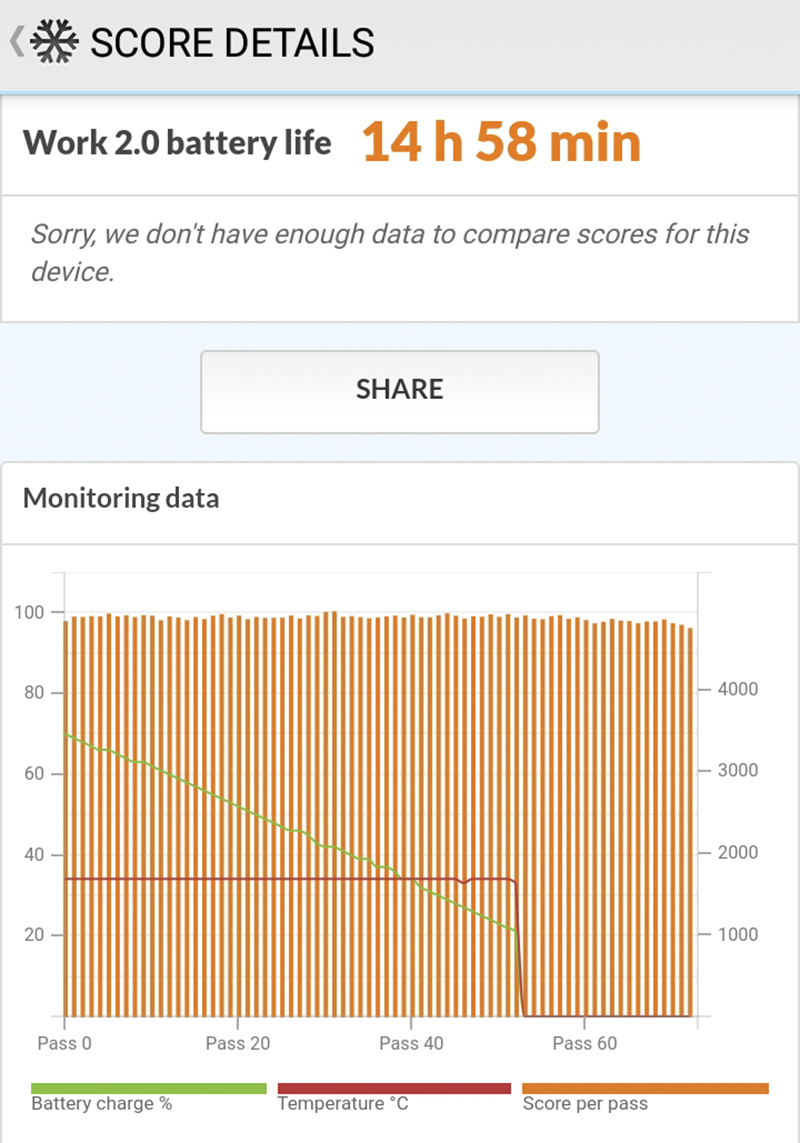The width and height of the screenshot is (800, 1143).
Task: Click the green Battery charge legend swatch
Action: tap(149, 1088)
